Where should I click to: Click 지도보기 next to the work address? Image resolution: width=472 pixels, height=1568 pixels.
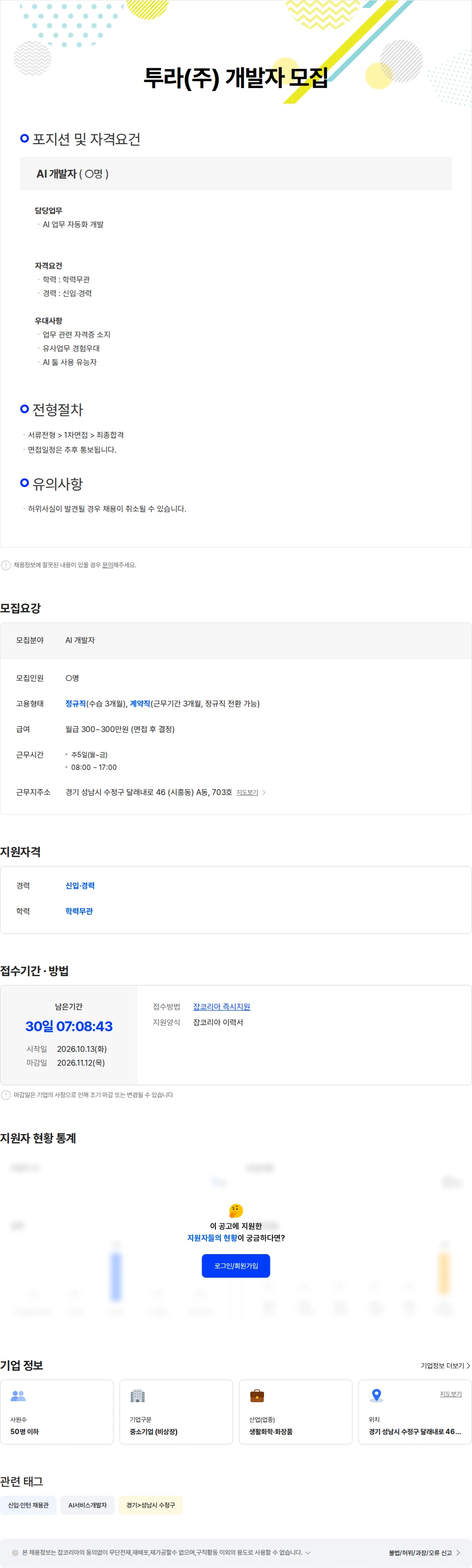[251, 793]
